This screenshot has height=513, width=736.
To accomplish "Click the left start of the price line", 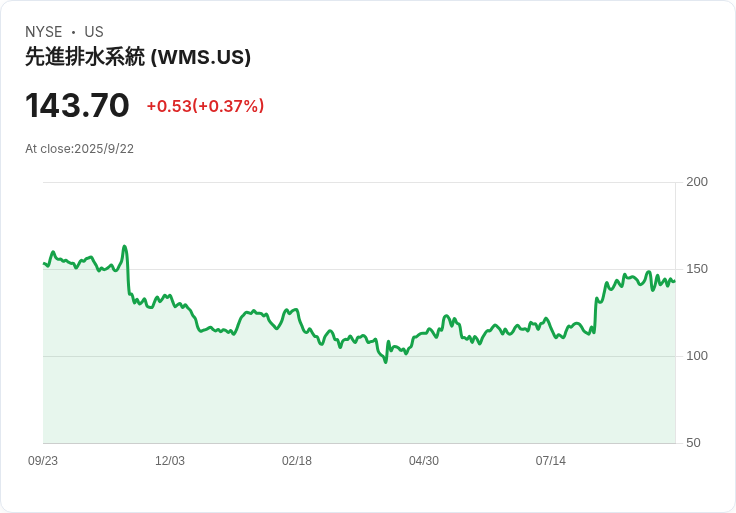I will [44, 263].
